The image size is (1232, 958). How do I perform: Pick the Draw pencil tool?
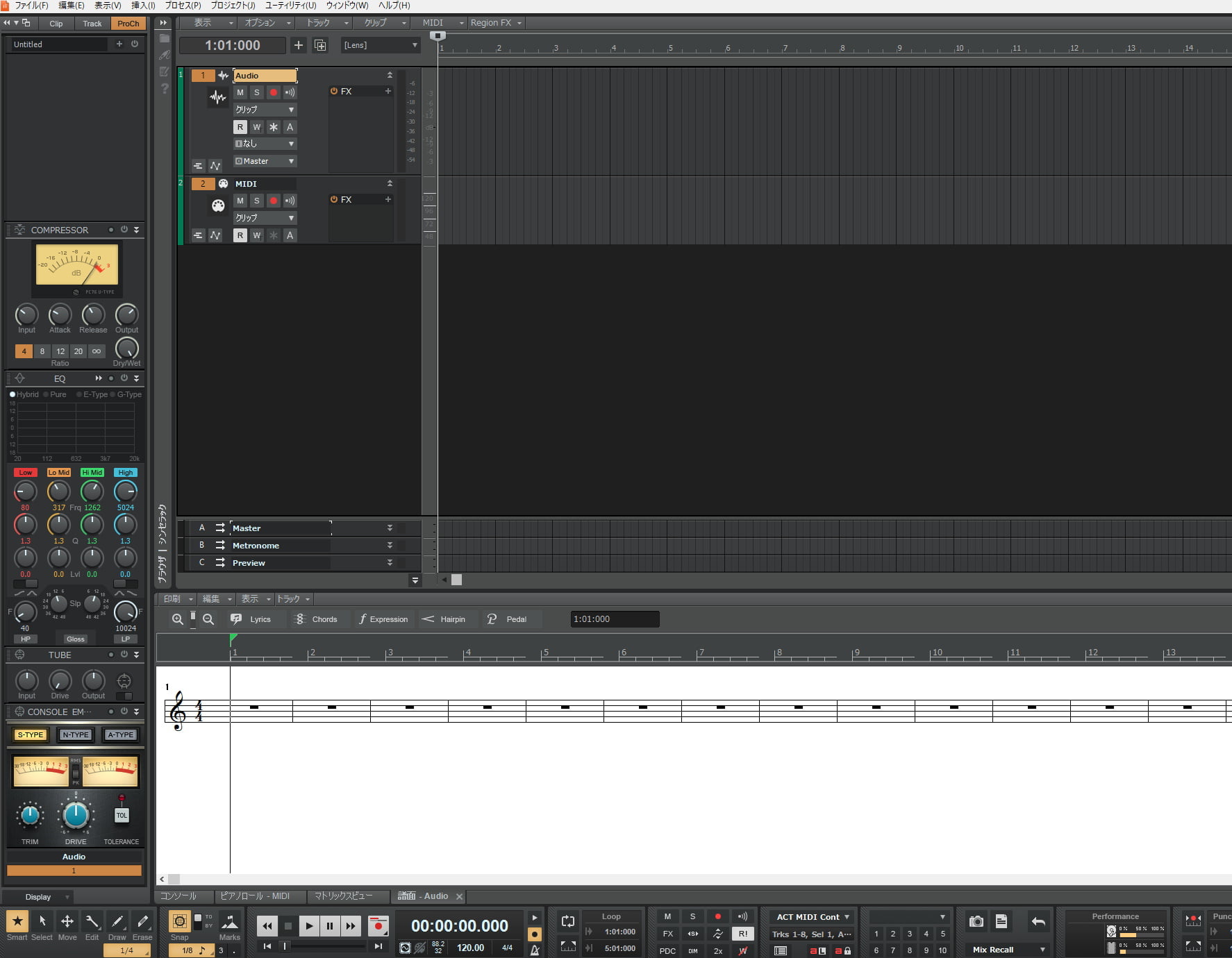pyautogui.click(x=117, y=921)
